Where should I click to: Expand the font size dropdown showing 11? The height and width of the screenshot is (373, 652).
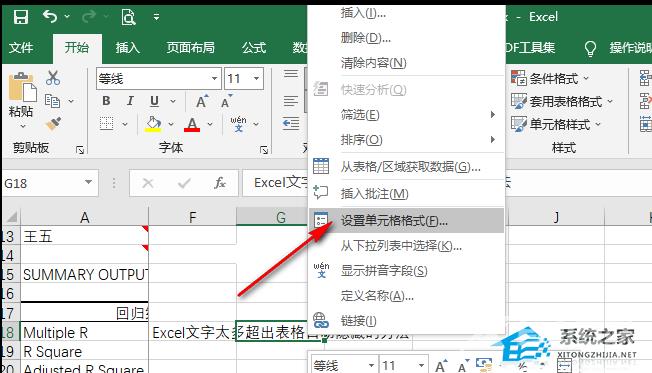tap(257, 79)
